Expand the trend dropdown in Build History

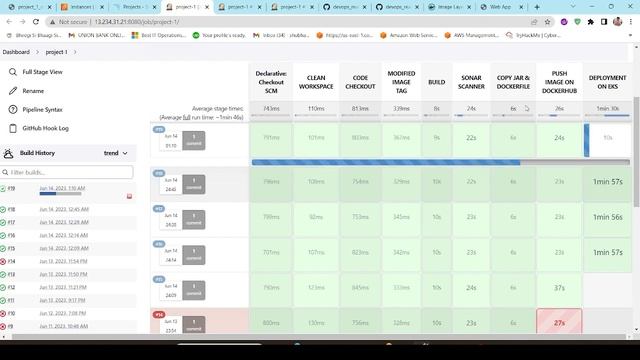(x=116, y=153)
